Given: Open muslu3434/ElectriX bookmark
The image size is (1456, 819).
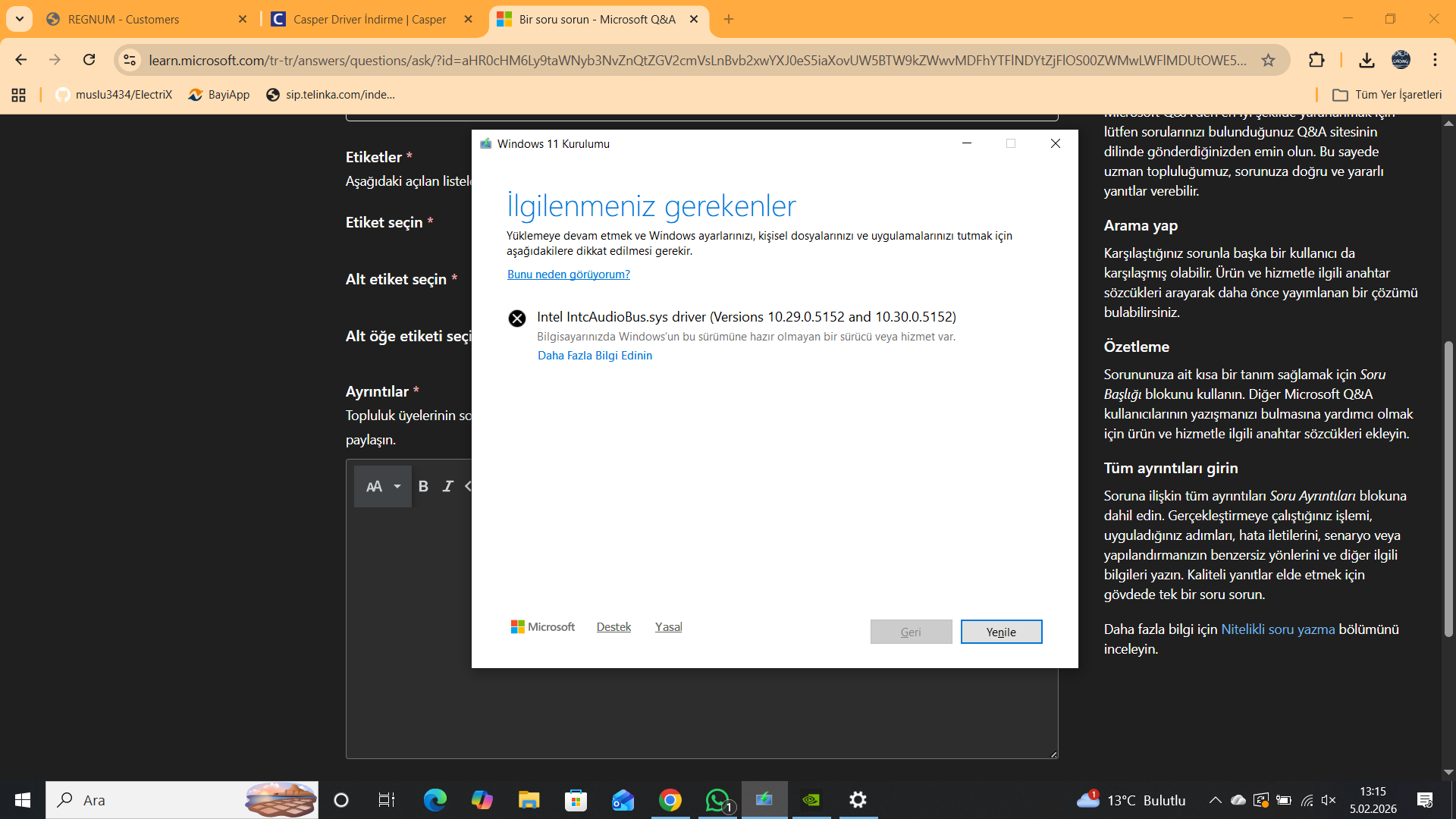Looking at the screenshot, I should click(114, 95).
